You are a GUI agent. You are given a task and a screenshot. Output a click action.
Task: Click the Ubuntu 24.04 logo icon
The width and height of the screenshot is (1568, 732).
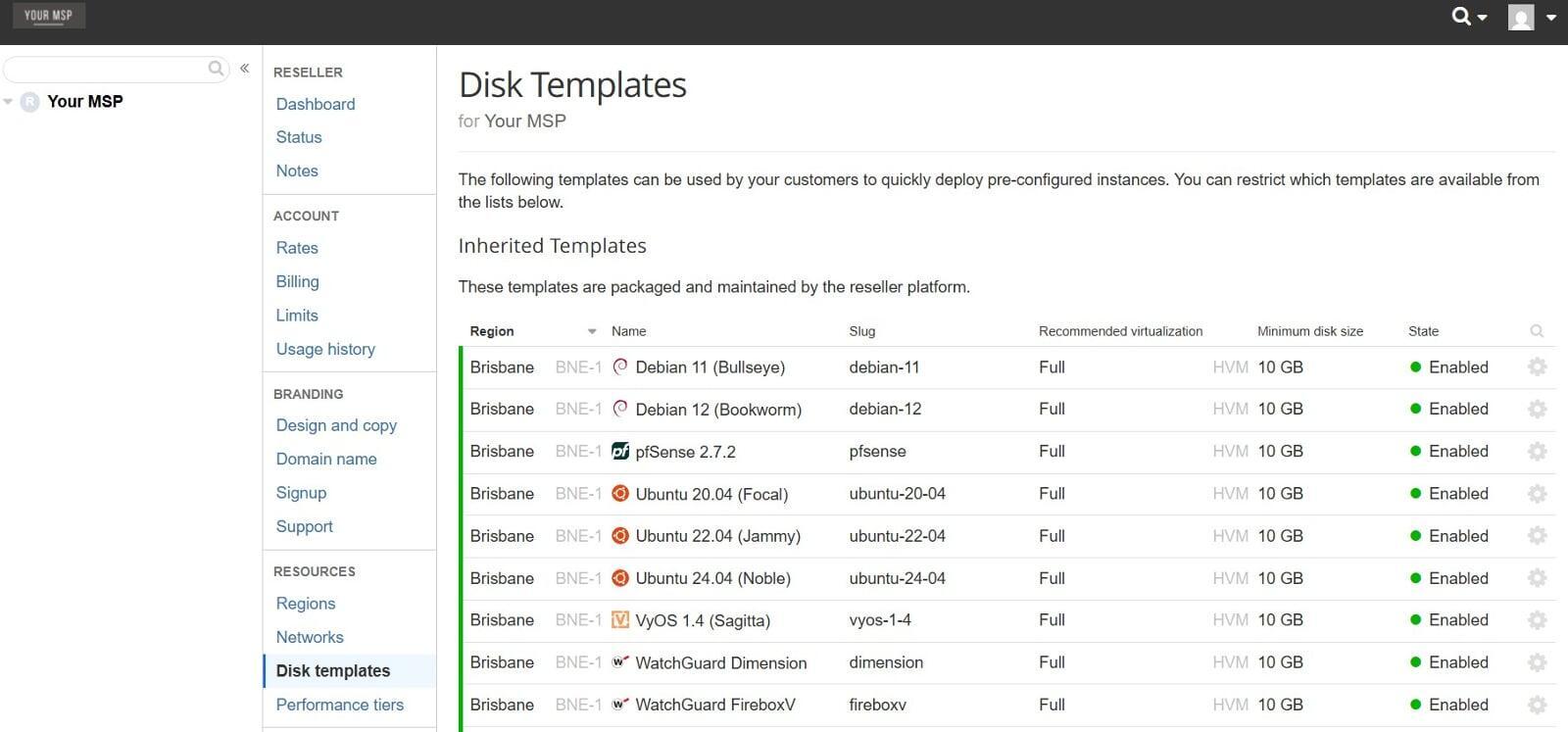(x=619, y=577)
